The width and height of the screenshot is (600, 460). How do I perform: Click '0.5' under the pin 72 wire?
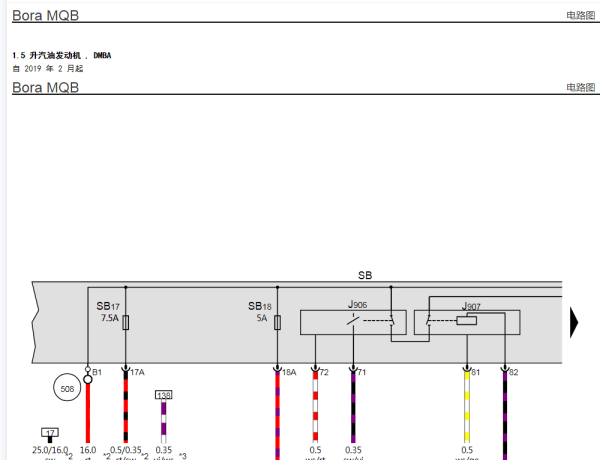click(x=315, y=450)
